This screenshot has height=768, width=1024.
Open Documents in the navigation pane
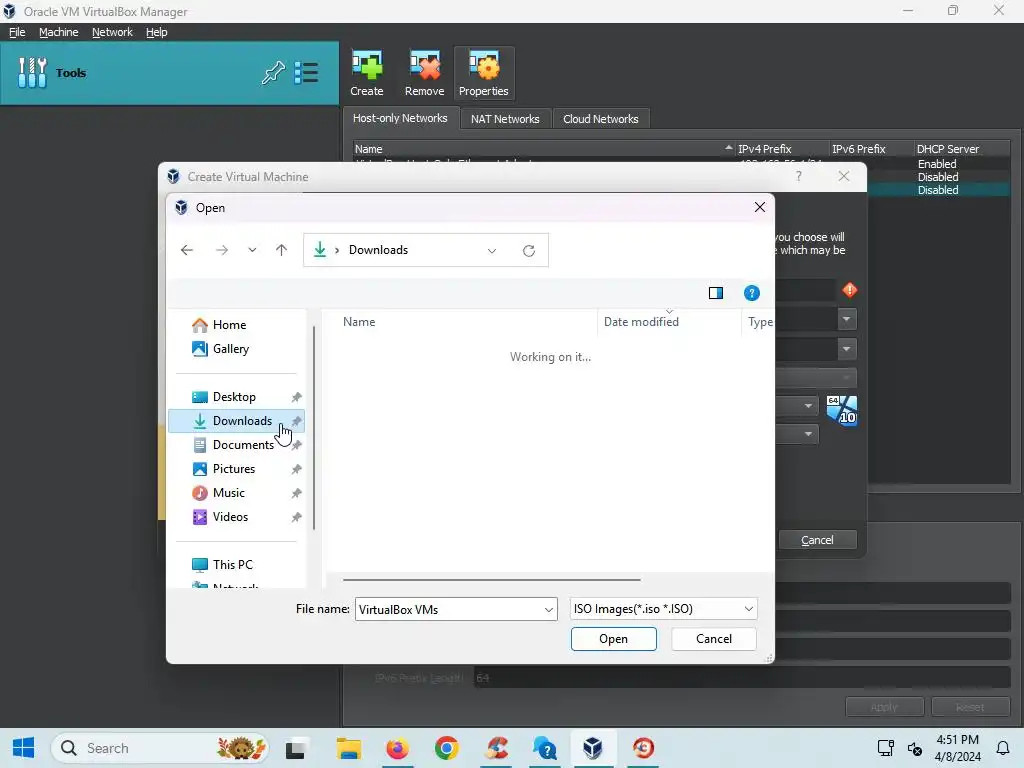(237, 445)
